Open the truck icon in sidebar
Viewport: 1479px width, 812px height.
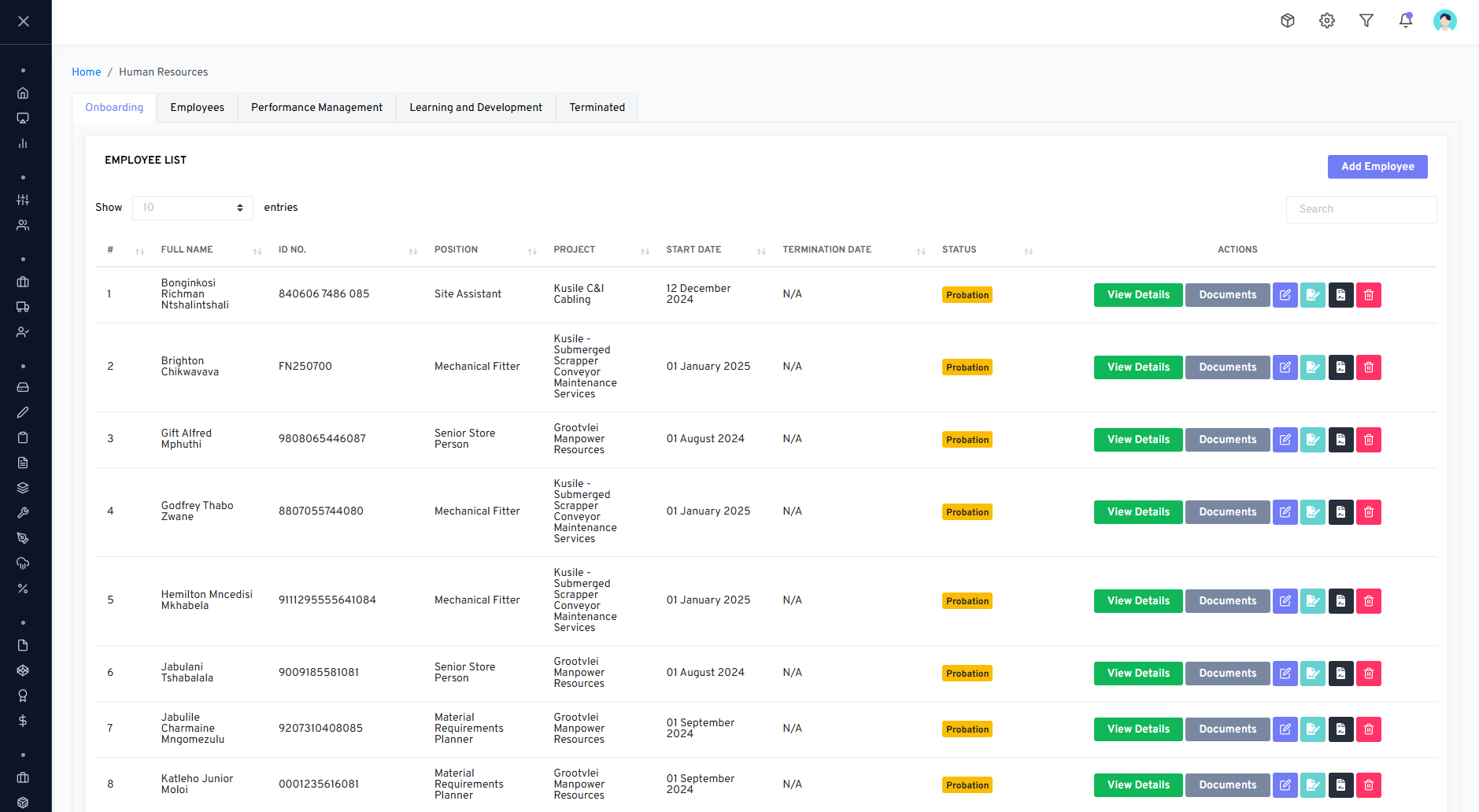[23, 307]
